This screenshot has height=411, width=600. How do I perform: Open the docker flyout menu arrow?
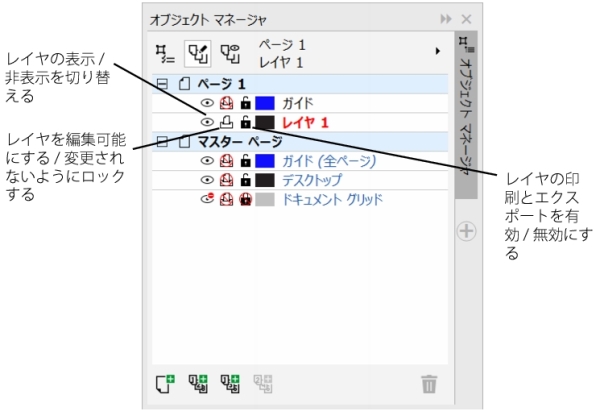(x=436, y=50)
